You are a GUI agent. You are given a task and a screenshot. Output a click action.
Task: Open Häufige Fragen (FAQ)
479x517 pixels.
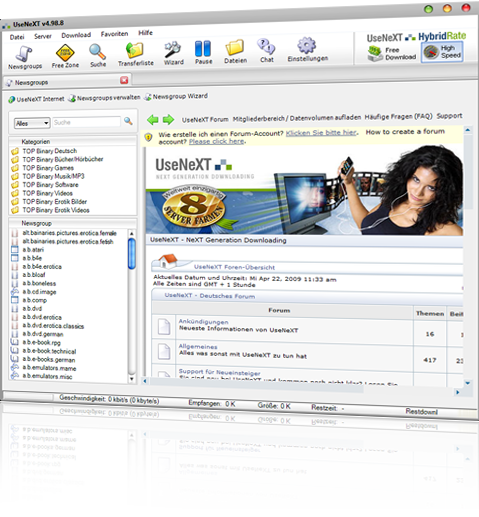point(398,117)
